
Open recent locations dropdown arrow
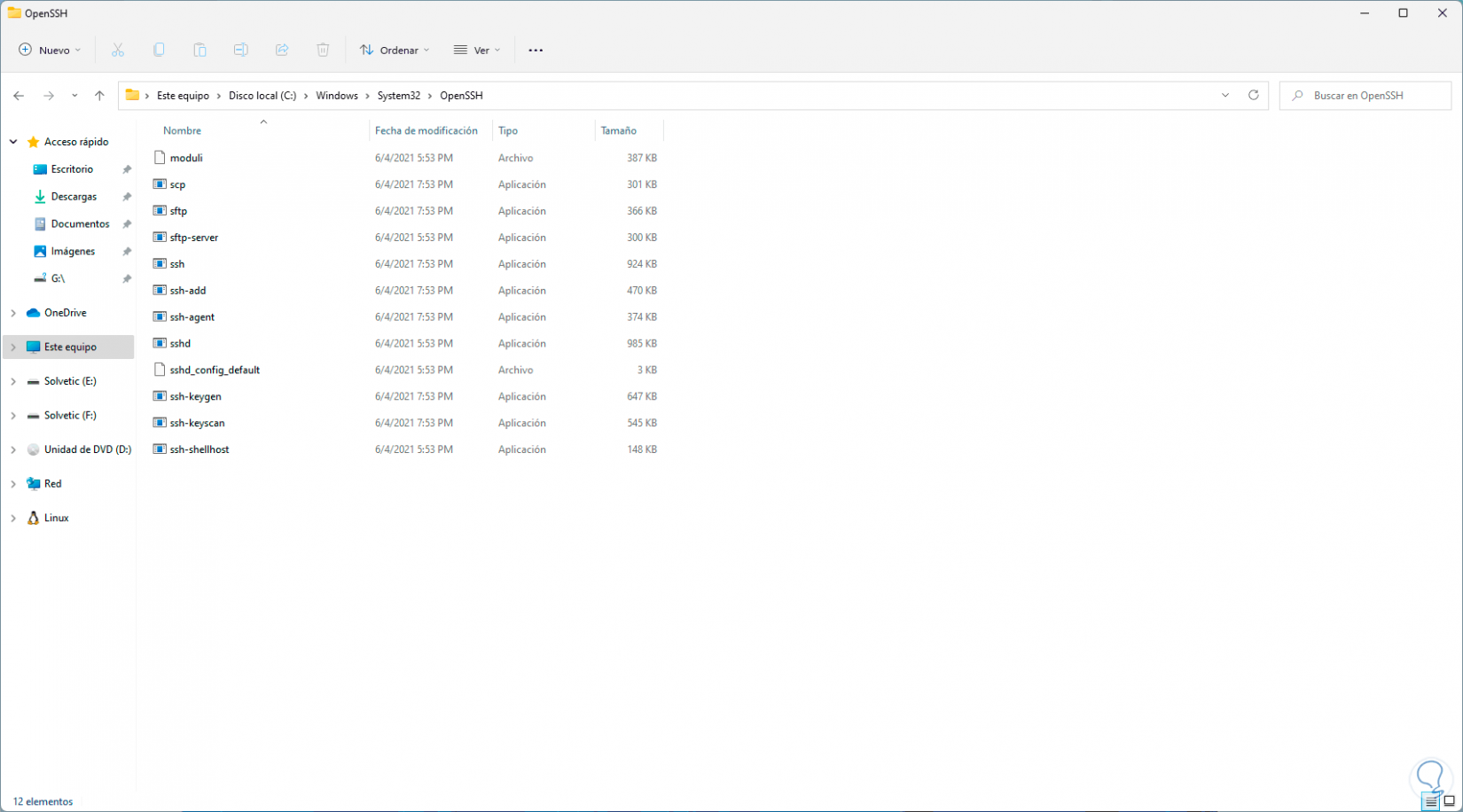[x=74, y=96]
